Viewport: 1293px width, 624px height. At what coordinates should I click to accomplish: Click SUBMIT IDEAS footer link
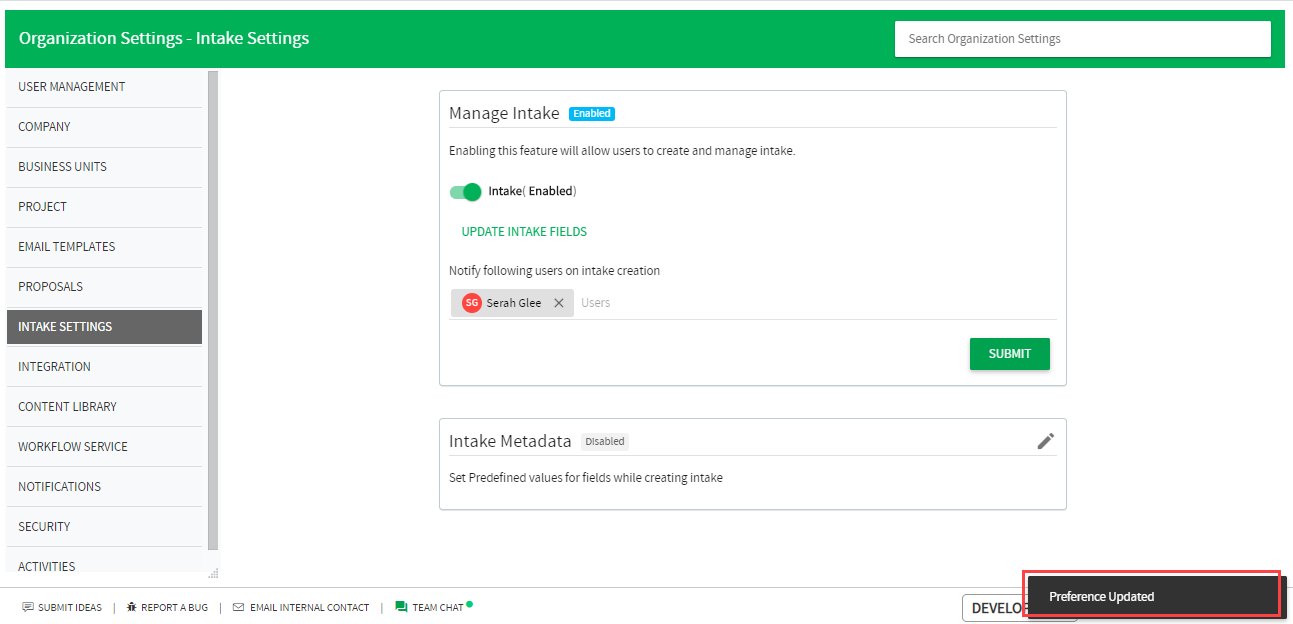70,607
